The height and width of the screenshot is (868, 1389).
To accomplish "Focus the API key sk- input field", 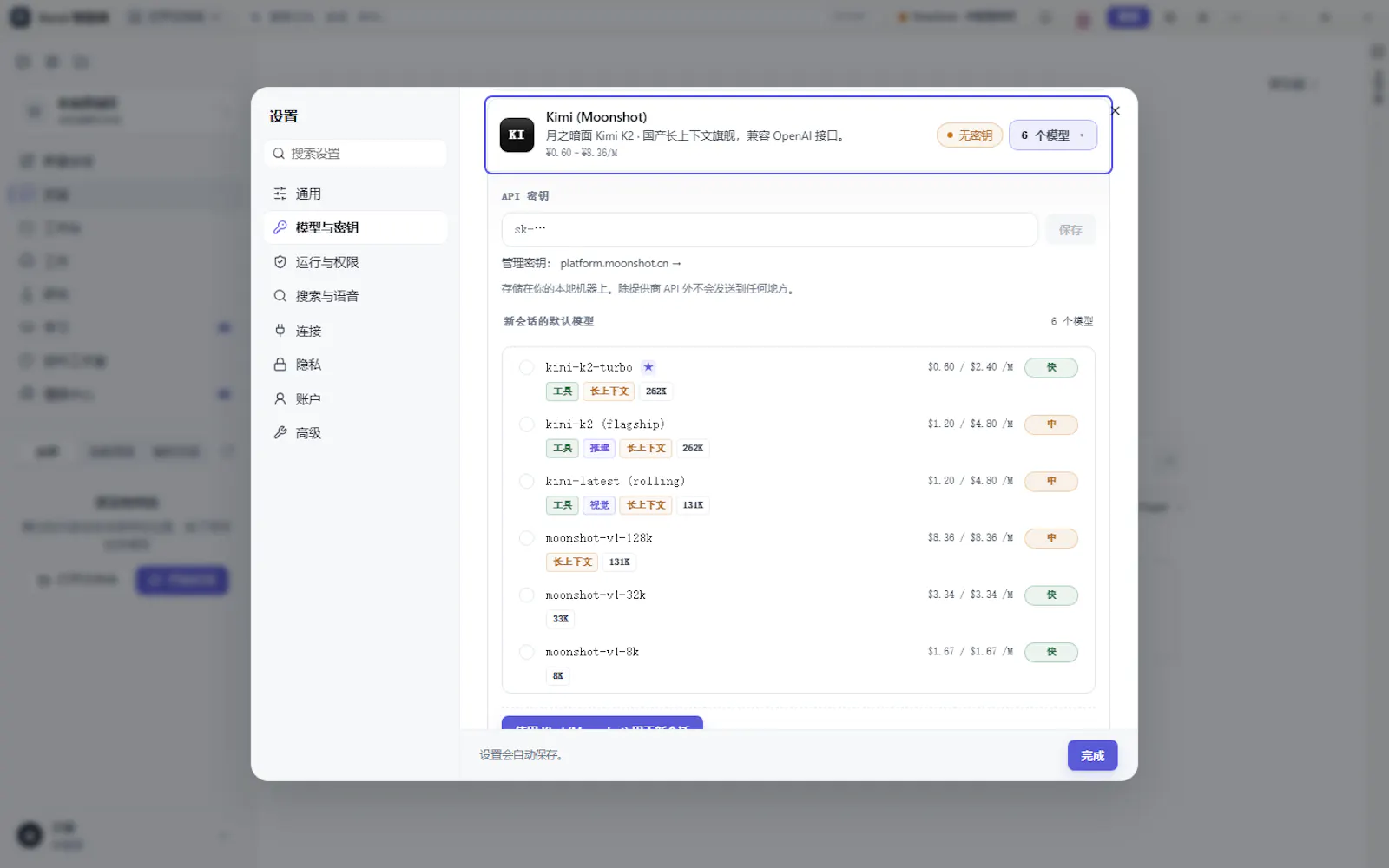I will [x=769, y=230].
